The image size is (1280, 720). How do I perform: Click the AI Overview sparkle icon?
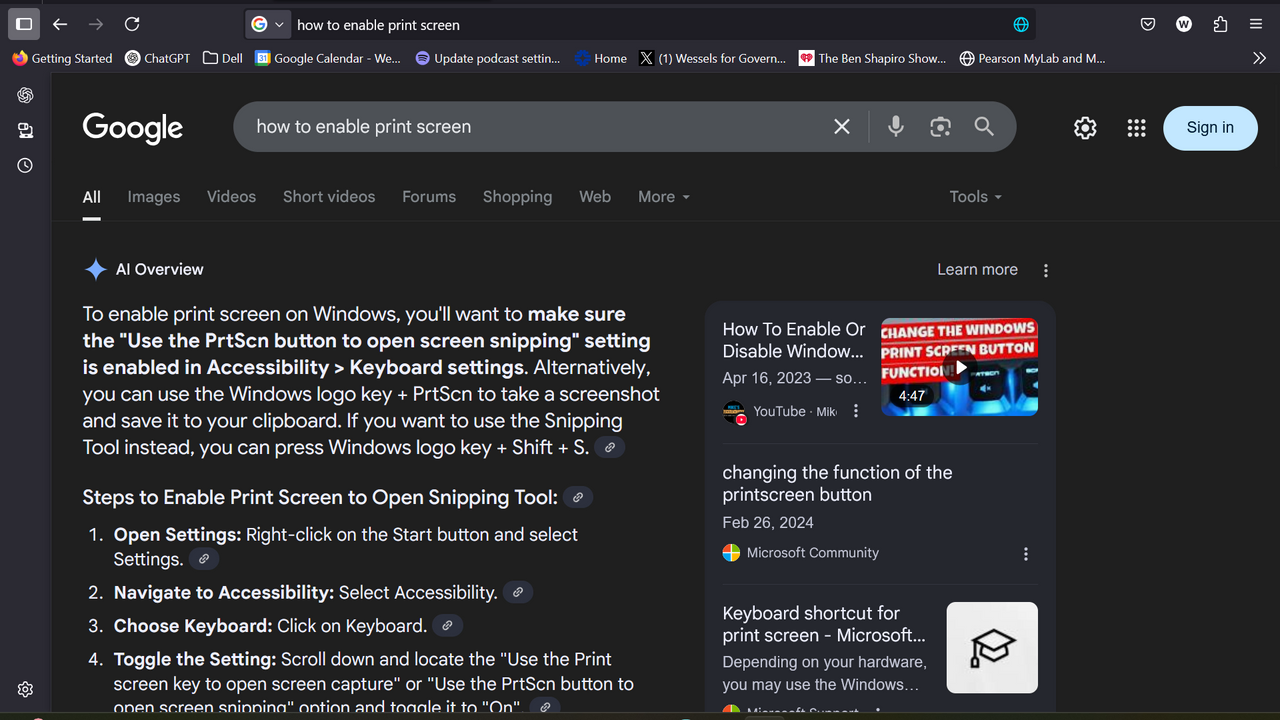tap(96, 270)
